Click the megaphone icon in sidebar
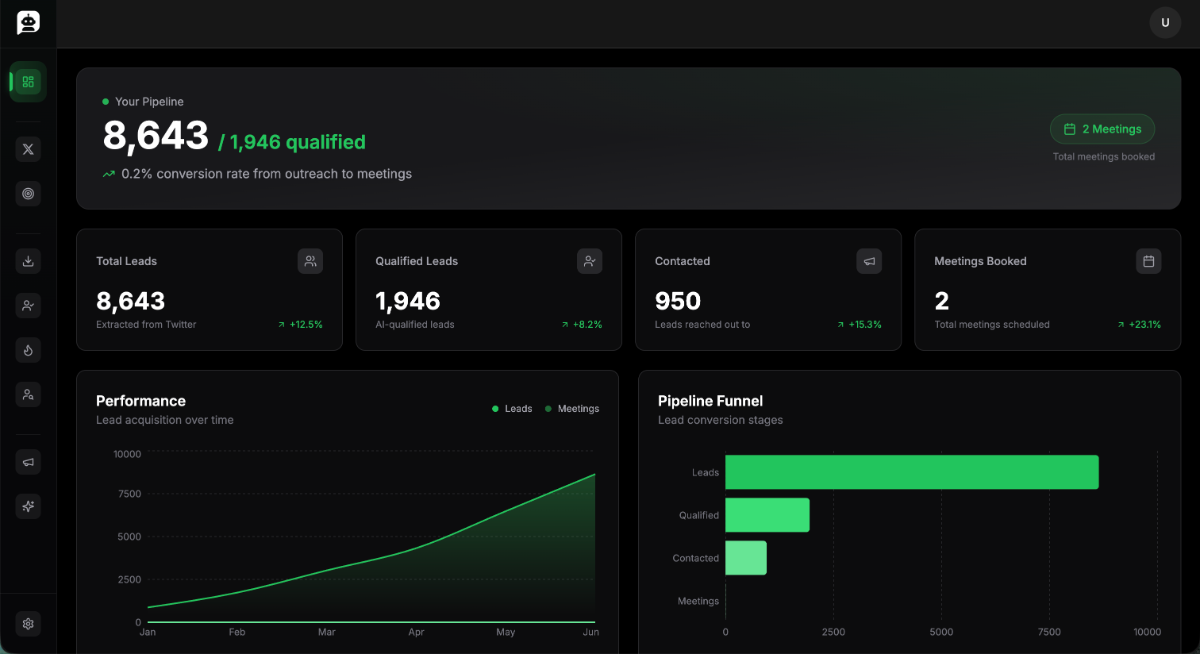This screenshot has width=1200, height=654. click(x=28, y=461)
